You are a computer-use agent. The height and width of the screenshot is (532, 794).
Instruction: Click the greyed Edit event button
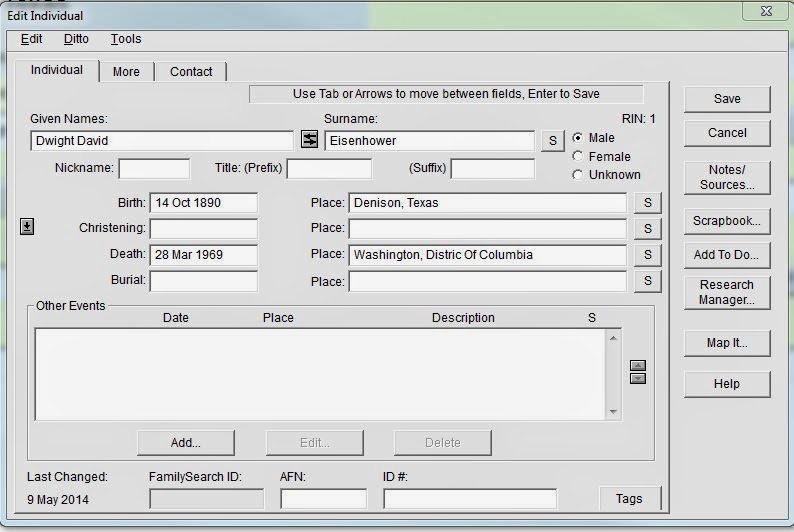click(x=314, y=443)
